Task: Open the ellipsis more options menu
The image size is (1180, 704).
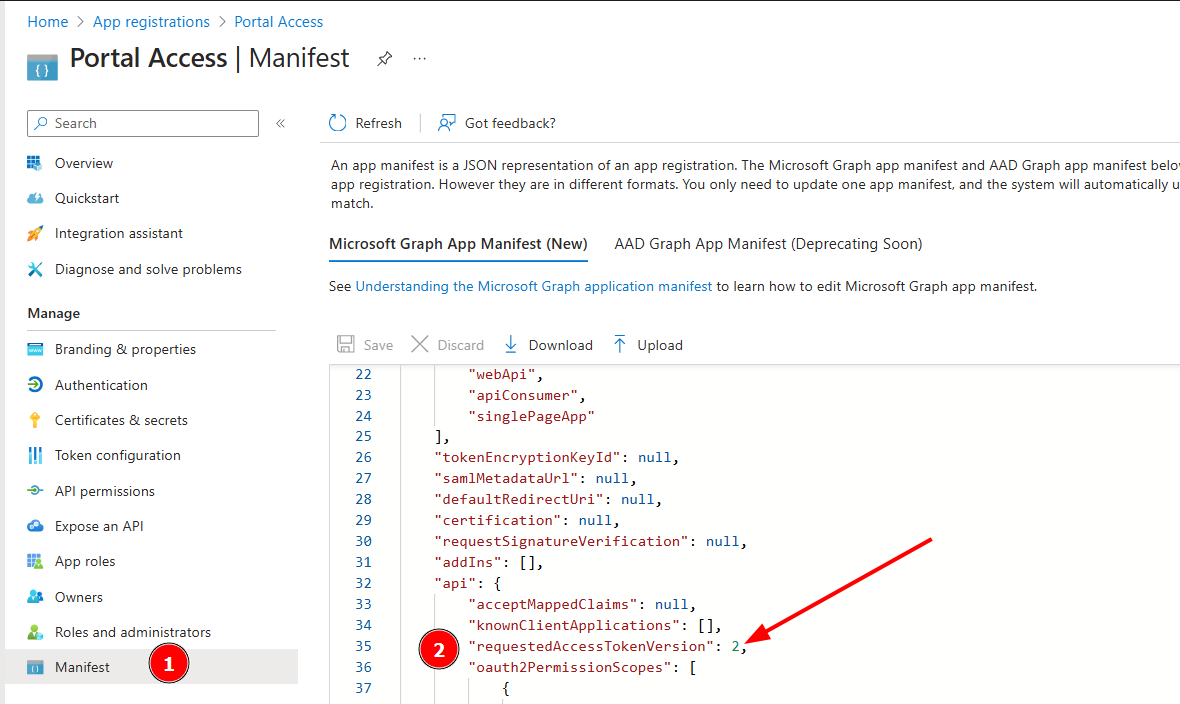Action: (420, 59)
